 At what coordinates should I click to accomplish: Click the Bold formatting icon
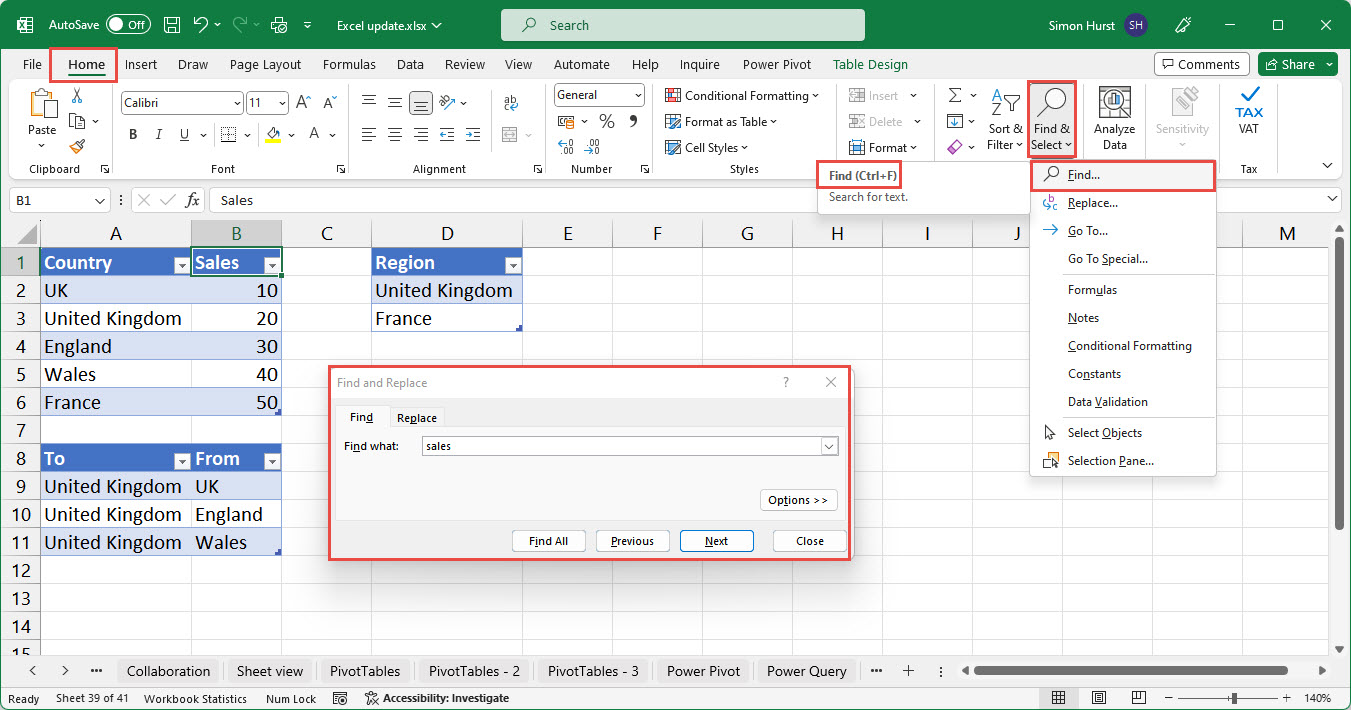pos(133,134)
